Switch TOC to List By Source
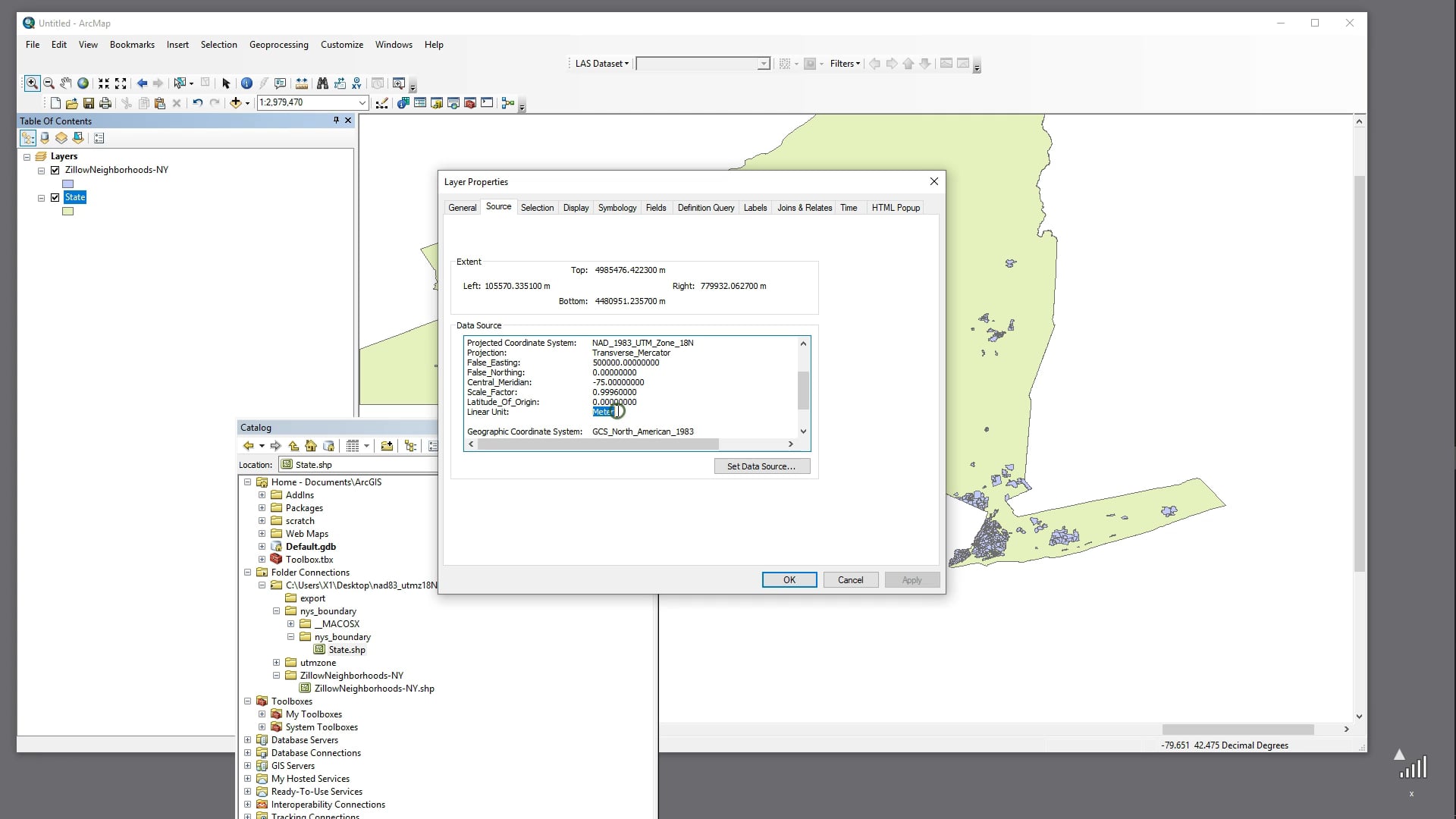Screen dimensions: 1456x819 45,138
